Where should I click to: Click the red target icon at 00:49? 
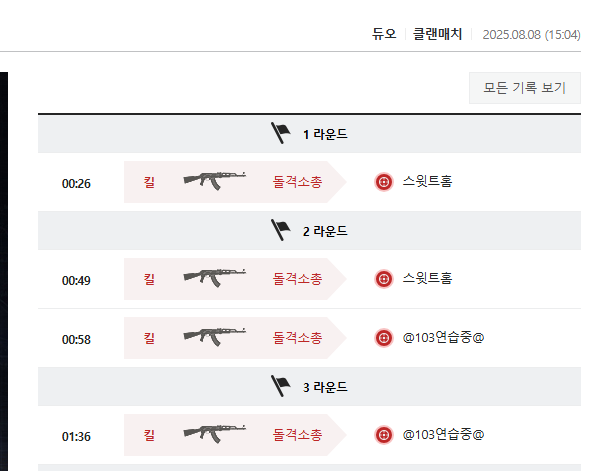[383, 279]
